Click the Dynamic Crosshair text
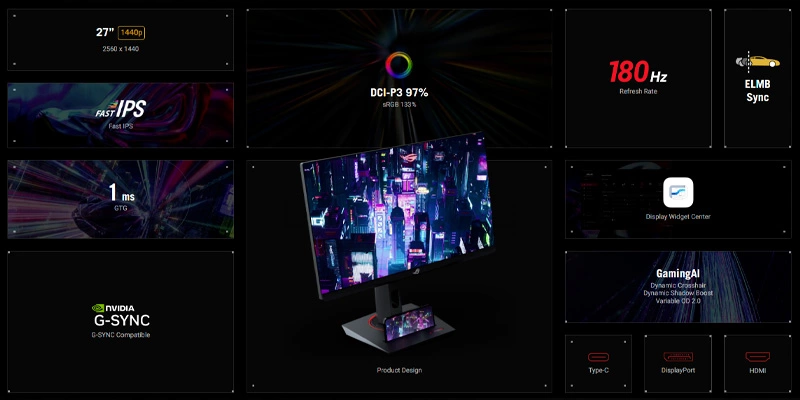This screenshot has height=400, width=800. coord(678,286)
